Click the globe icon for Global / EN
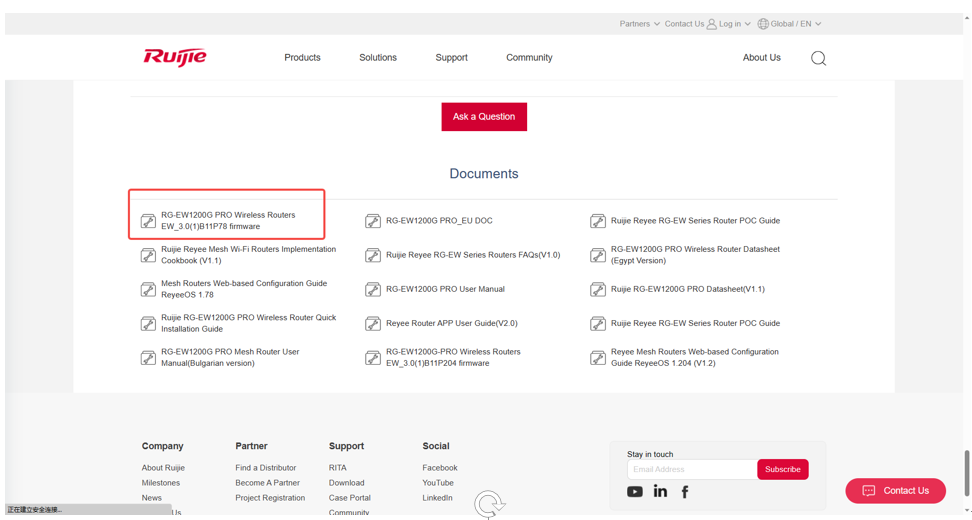Viewport: 972px width, 520px height. (x=763, y=24)
